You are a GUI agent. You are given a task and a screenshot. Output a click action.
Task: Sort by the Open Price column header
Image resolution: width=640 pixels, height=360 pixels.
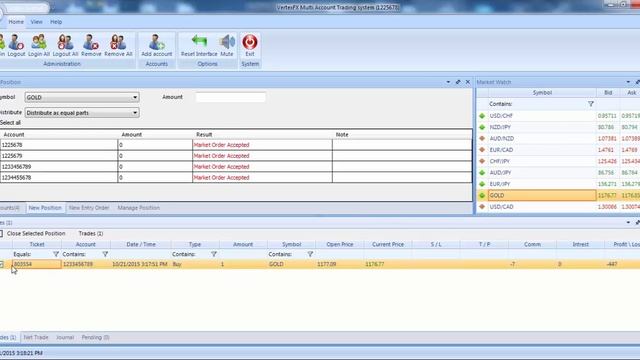[340, 244]
